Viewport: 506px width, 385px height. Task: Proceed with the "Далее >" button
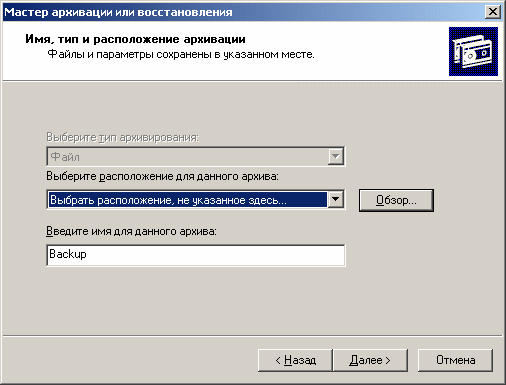point(370,360)
